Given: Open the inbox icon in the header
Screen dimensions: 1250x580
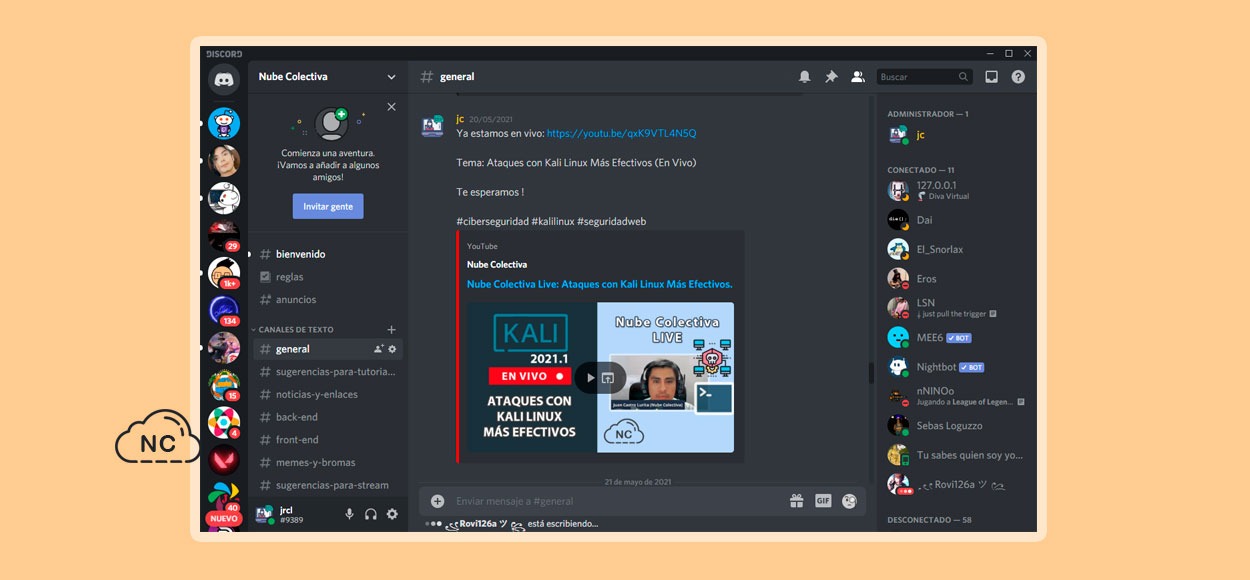Looking at the screenshot, I should coord(991,77).
